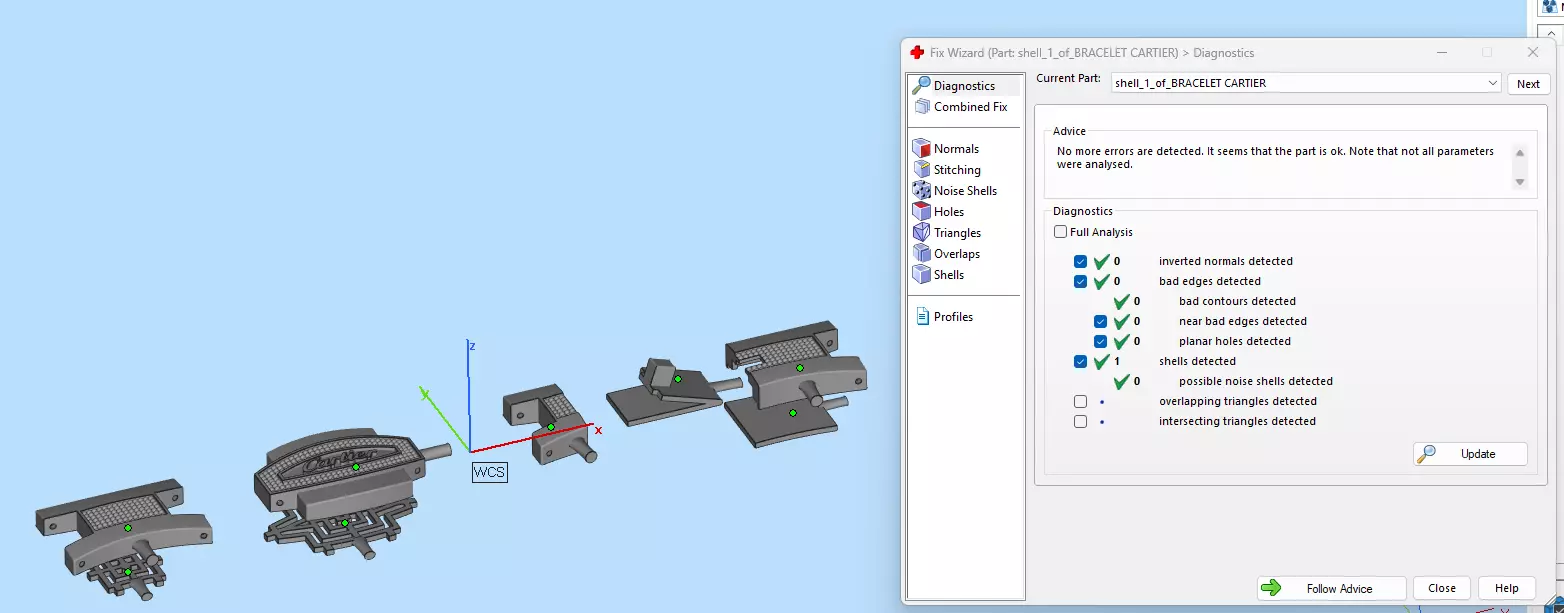Open the Profiles page
Viewport: 1564px width, 613px height.
944,317
